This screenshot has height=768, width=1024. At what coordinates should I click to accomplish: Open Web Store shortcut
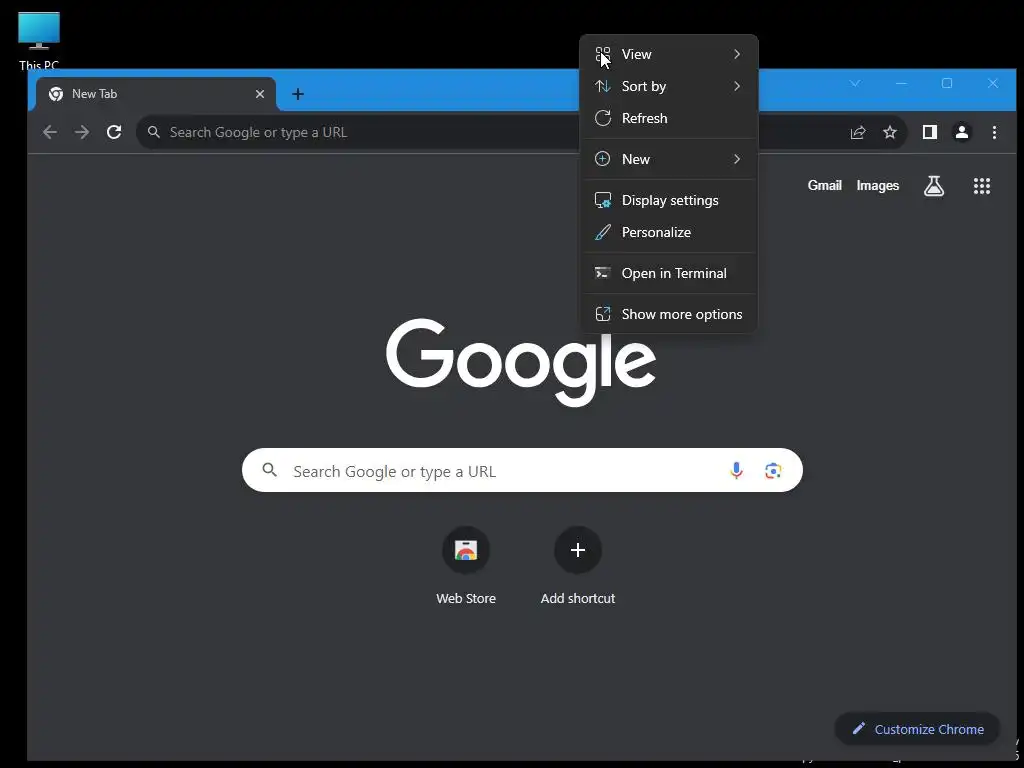click(466, 566)
